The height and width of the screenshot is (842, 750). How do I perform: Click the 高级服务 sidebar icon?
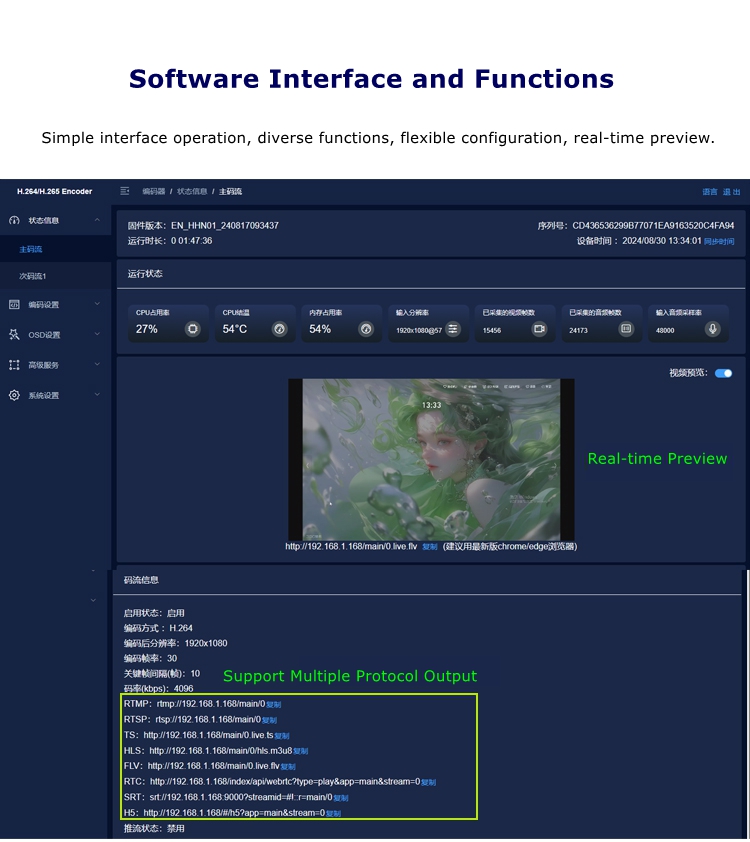[14, 365]
